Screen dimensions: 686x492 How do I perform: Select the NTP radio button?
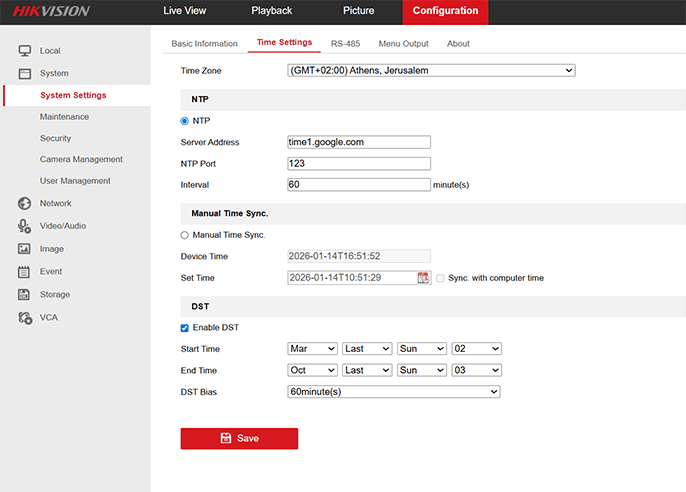184,121
